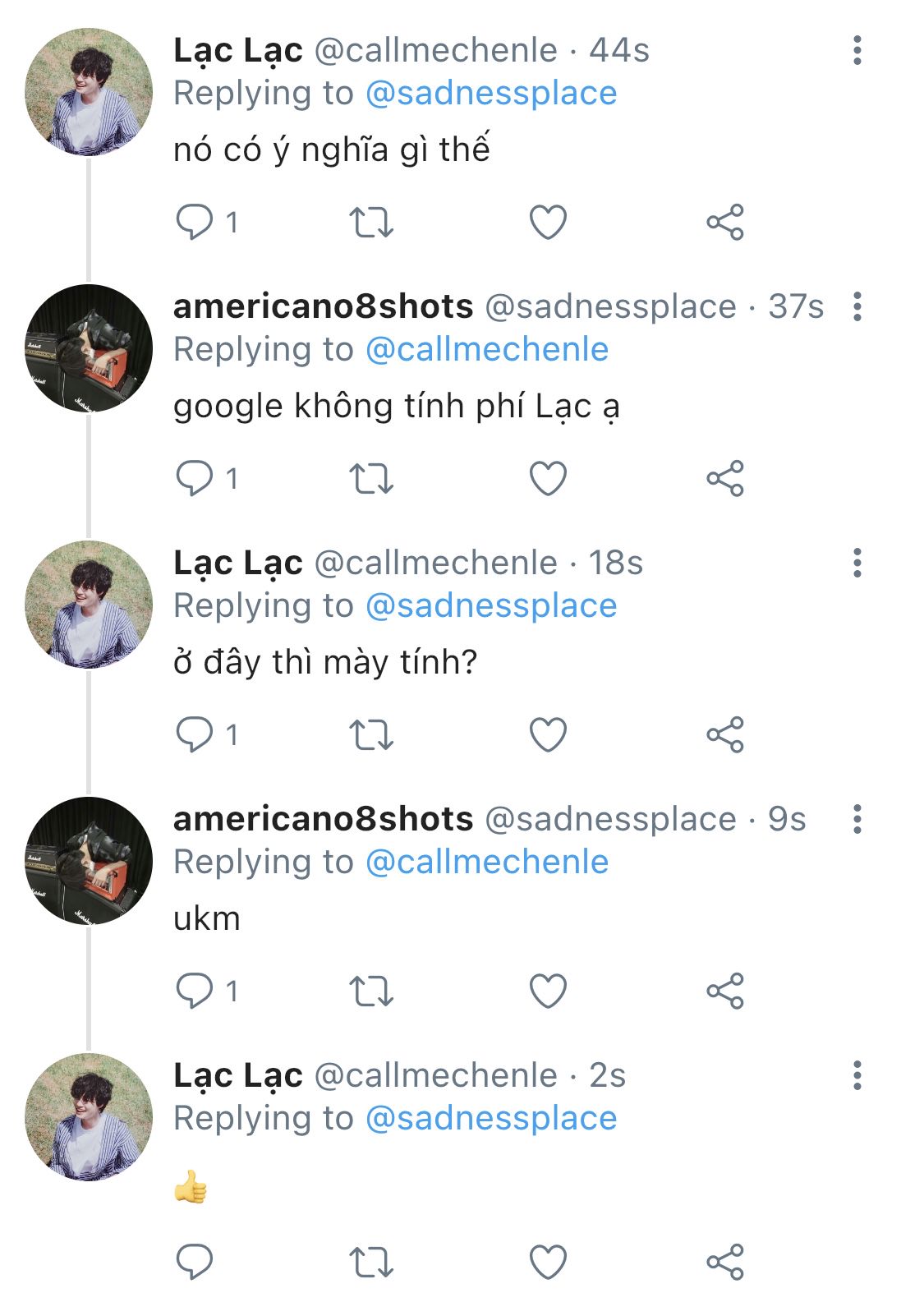Reply to the thumbs-up emoji tweet

tap(195, 1262)
